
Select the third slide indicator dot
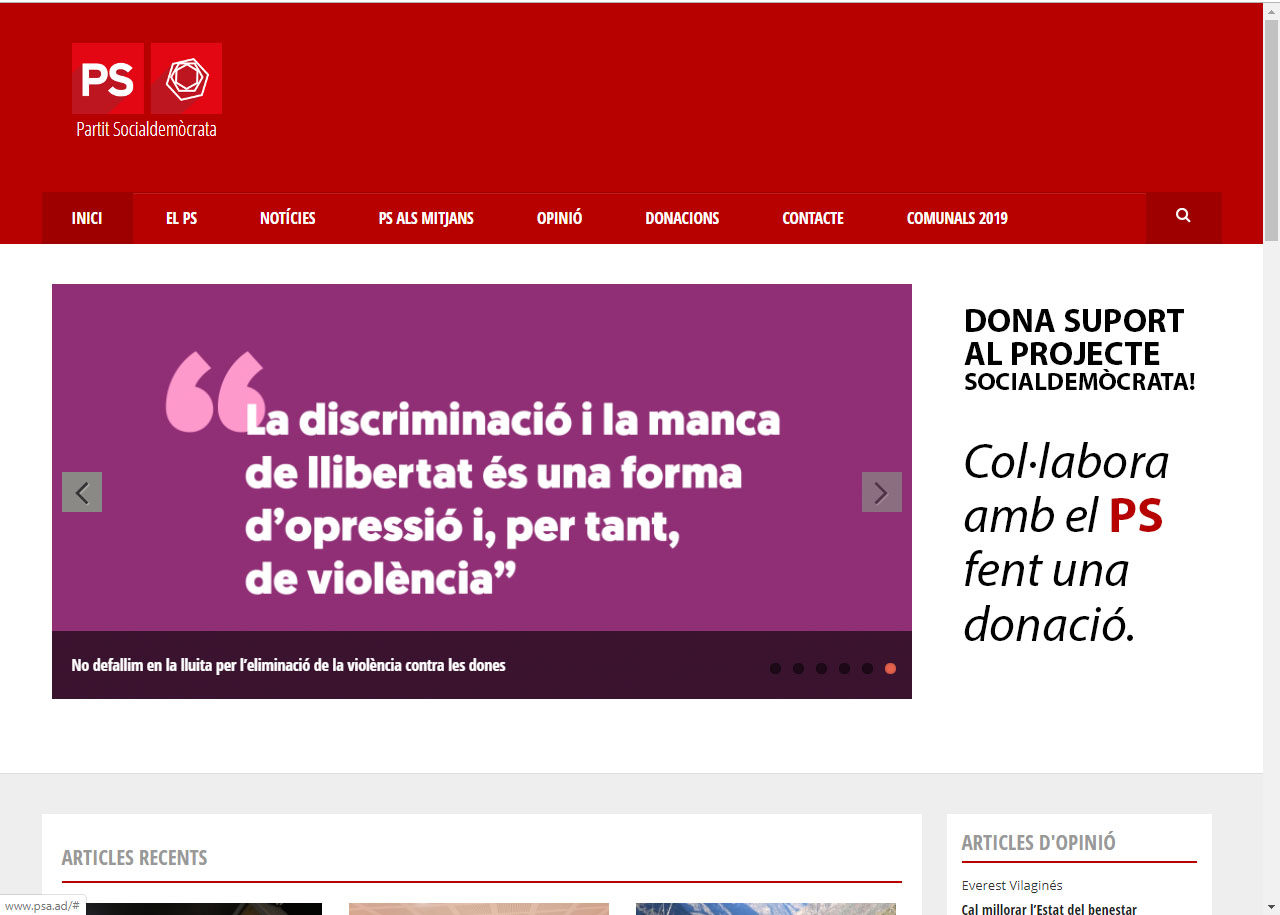821,669
